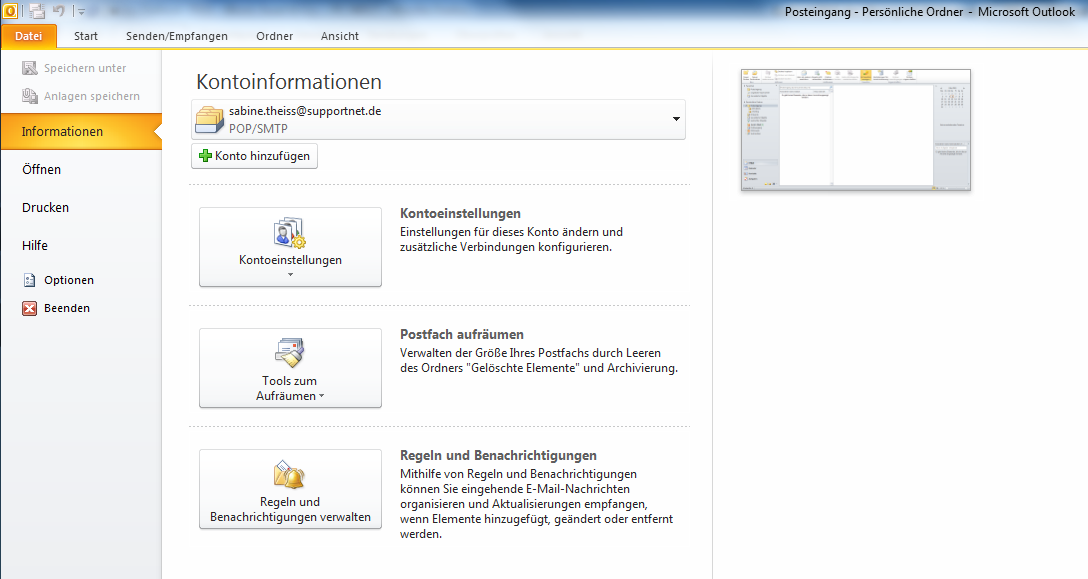Expand the Kontoeinstellungen dropdown arrow
The image size is (1088, 579).
290,275
